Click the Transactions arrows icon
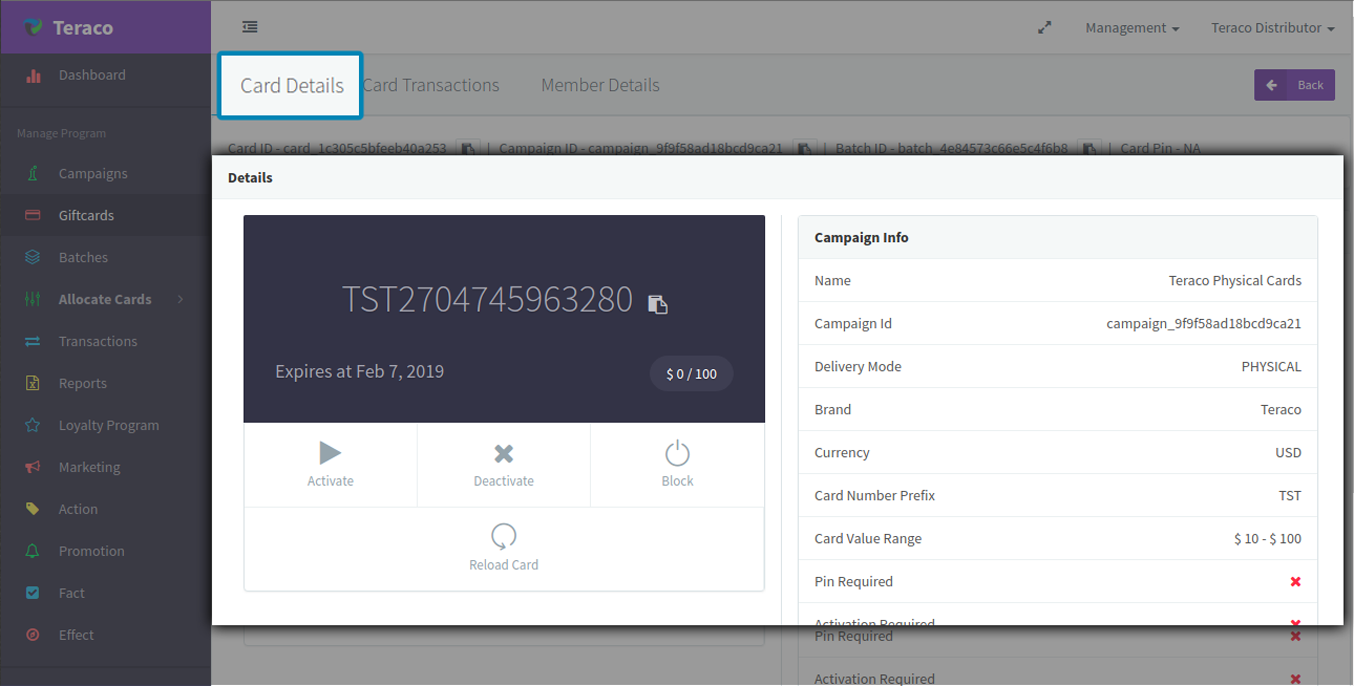Screen dimensions: 1354x686 (x=33, y=341)
